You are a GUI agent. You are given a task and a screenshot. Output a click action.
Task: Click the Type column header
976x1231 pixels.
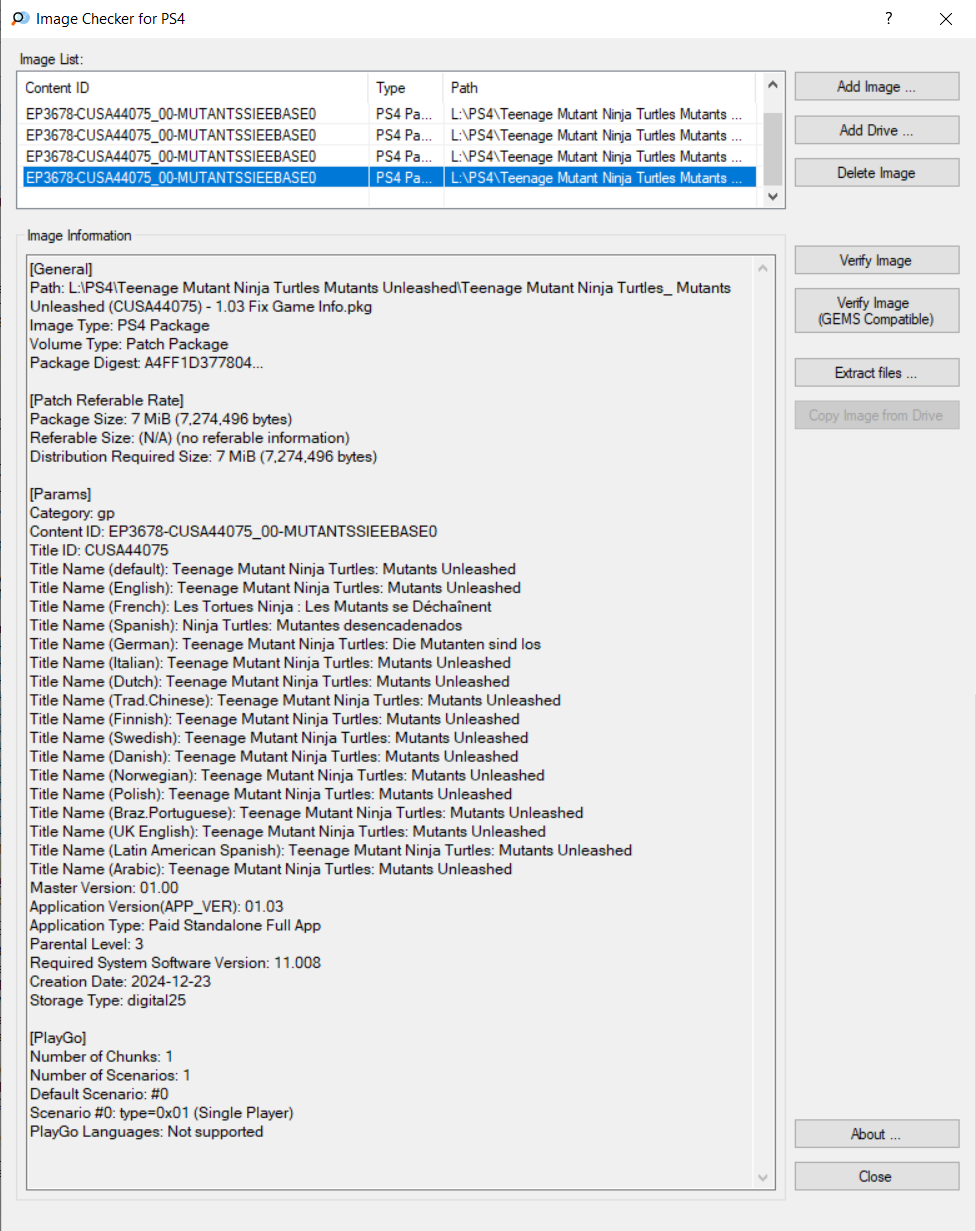pyautogui.click(x=406, y=88)
